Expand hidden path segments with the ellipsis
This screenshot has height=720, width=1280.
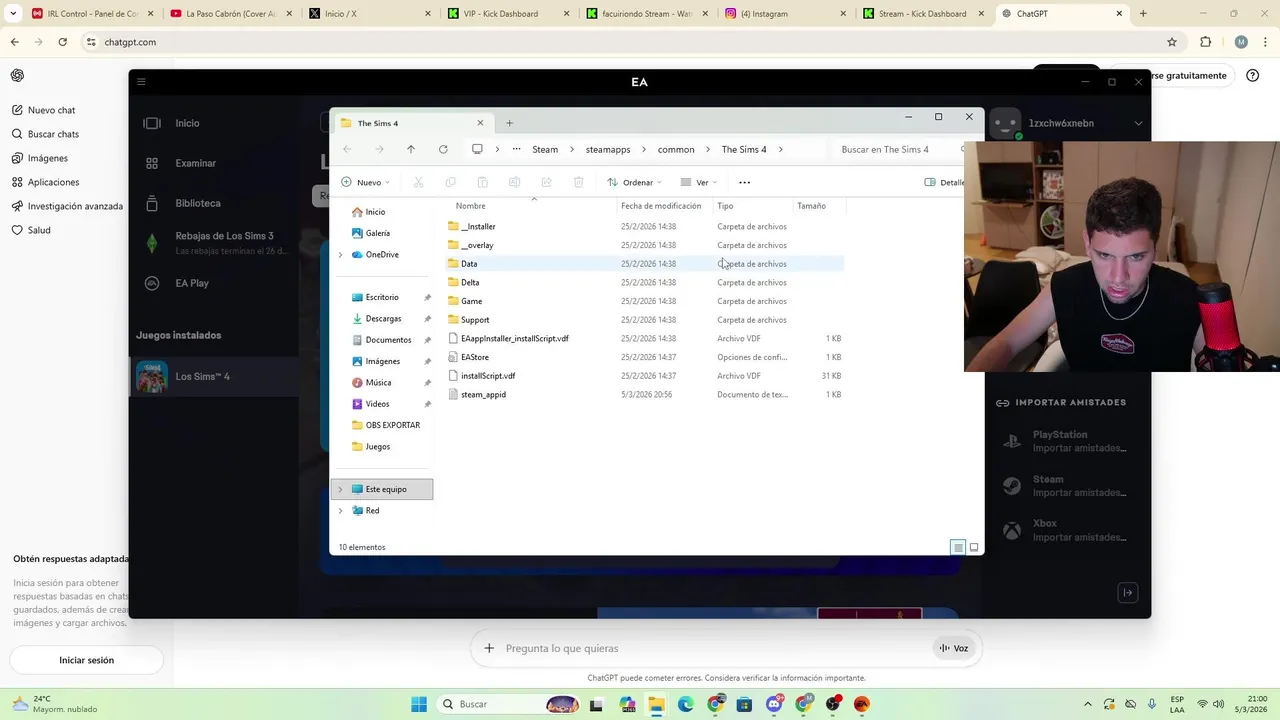[x=517, y=149]
